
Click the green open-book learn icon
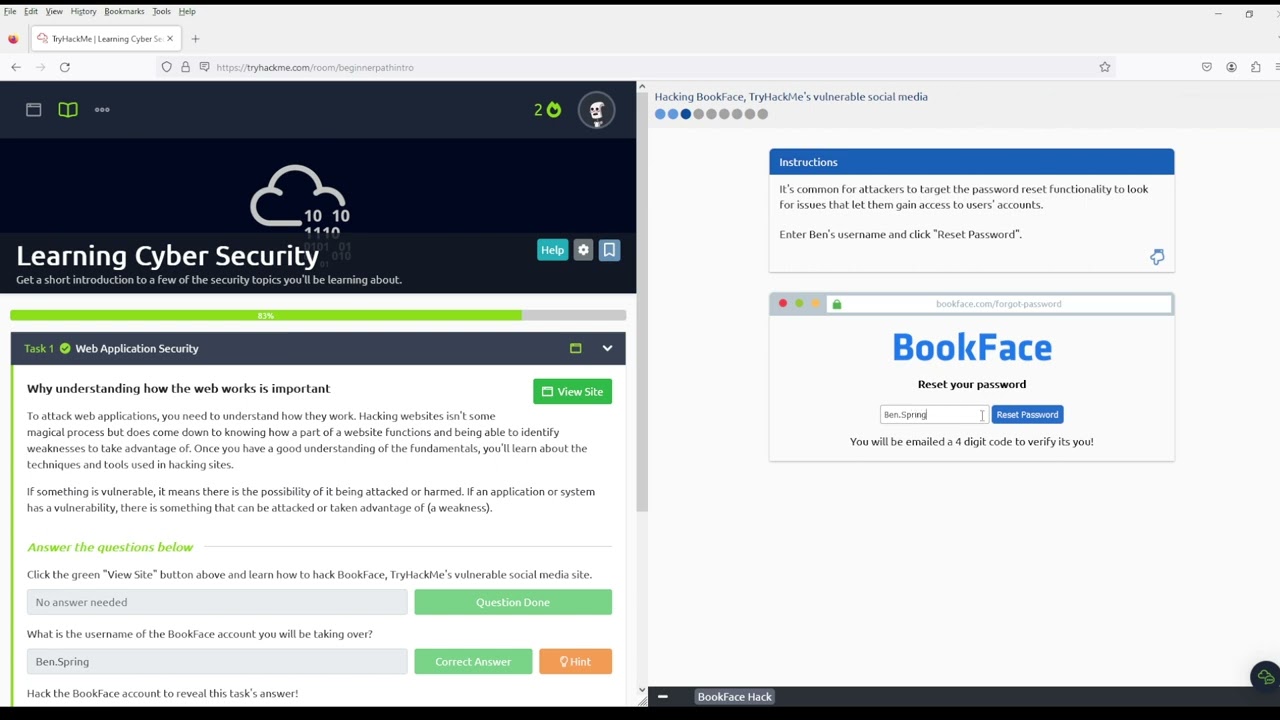(68, 110)
